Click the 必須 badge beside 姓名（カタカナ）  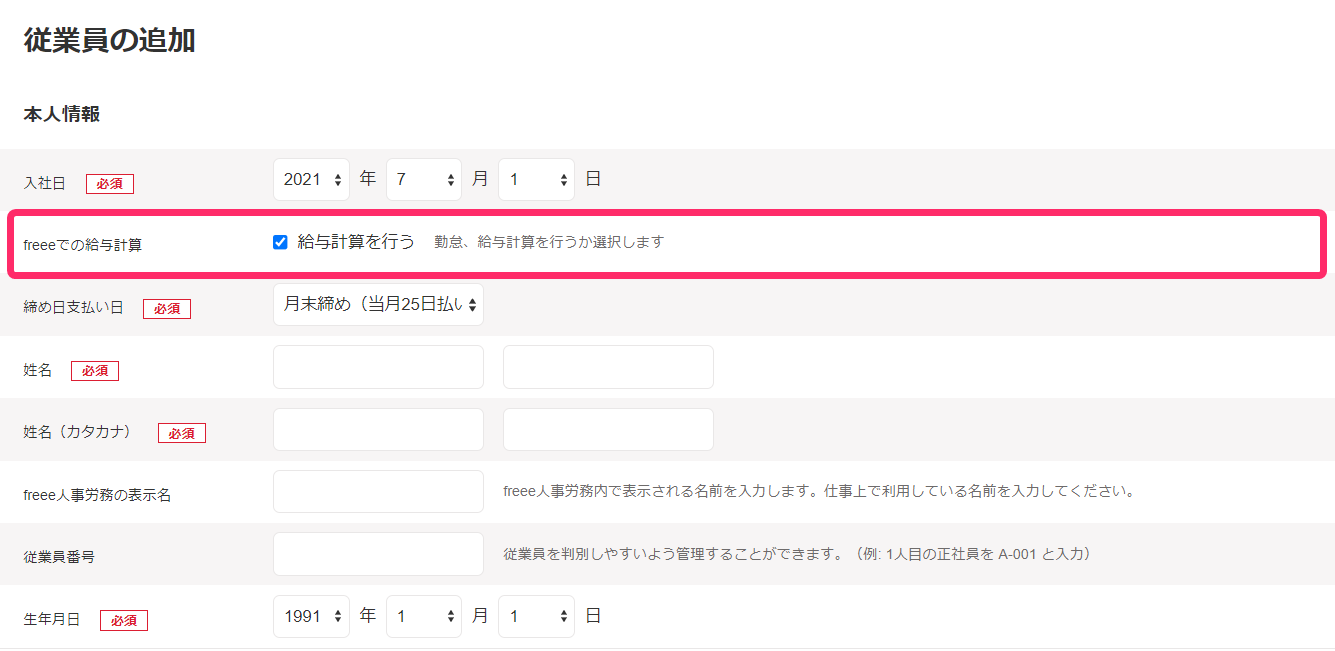[x=182, y=433]
